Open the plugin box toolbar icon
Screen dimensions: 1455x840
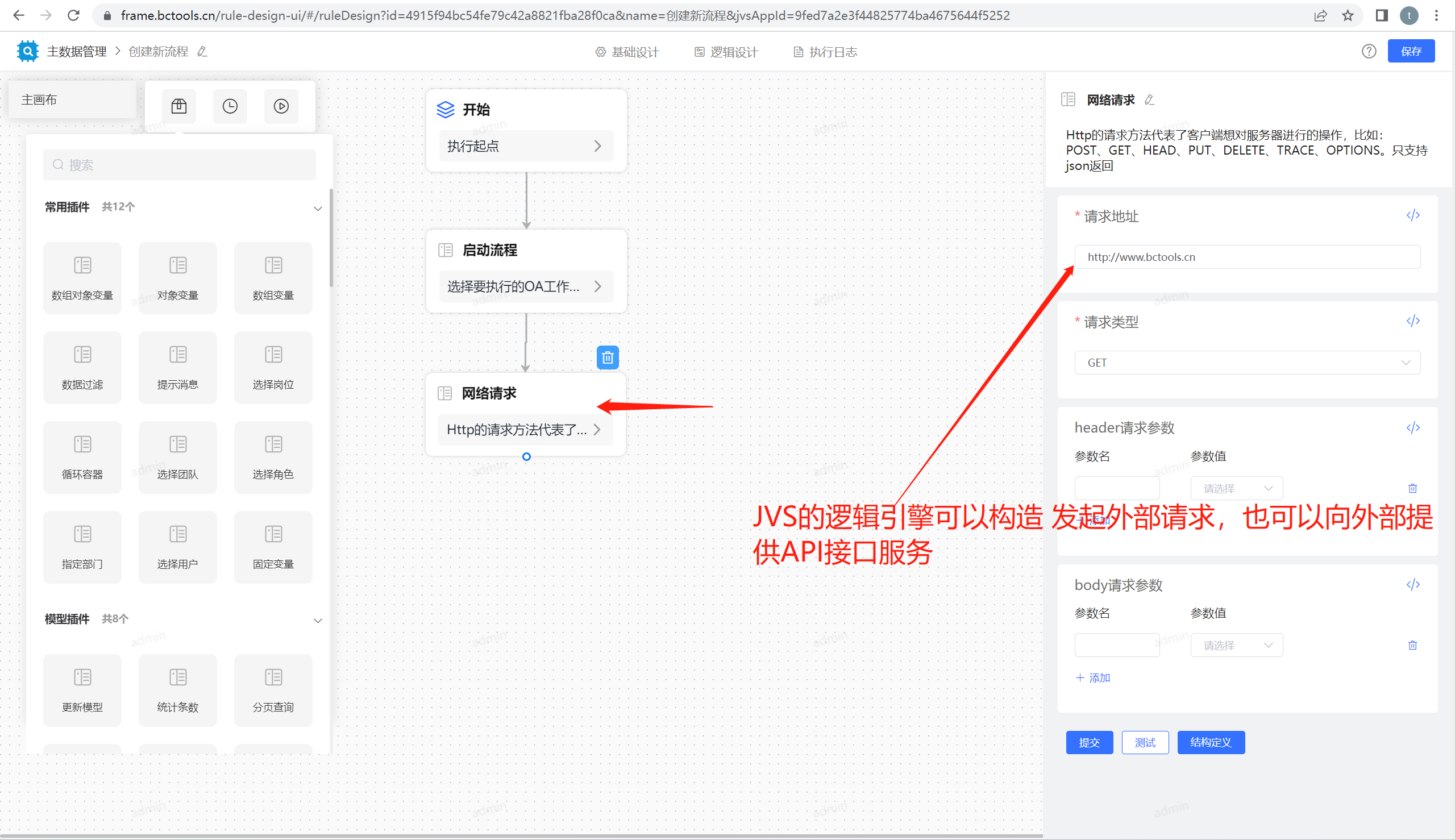point(179,106)
